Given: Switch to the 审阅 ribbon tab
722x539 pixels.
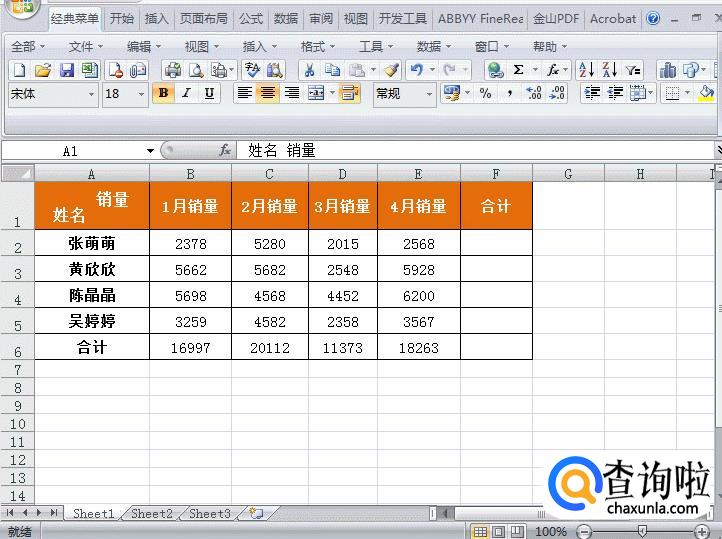Looking at the screenshot, I should coord(321,18).
